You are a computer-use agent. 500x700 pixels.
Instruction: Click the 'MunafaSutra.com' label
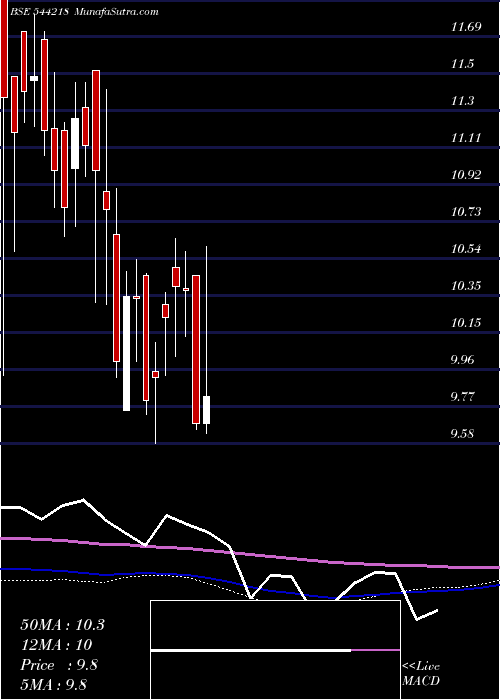[117, 12]
